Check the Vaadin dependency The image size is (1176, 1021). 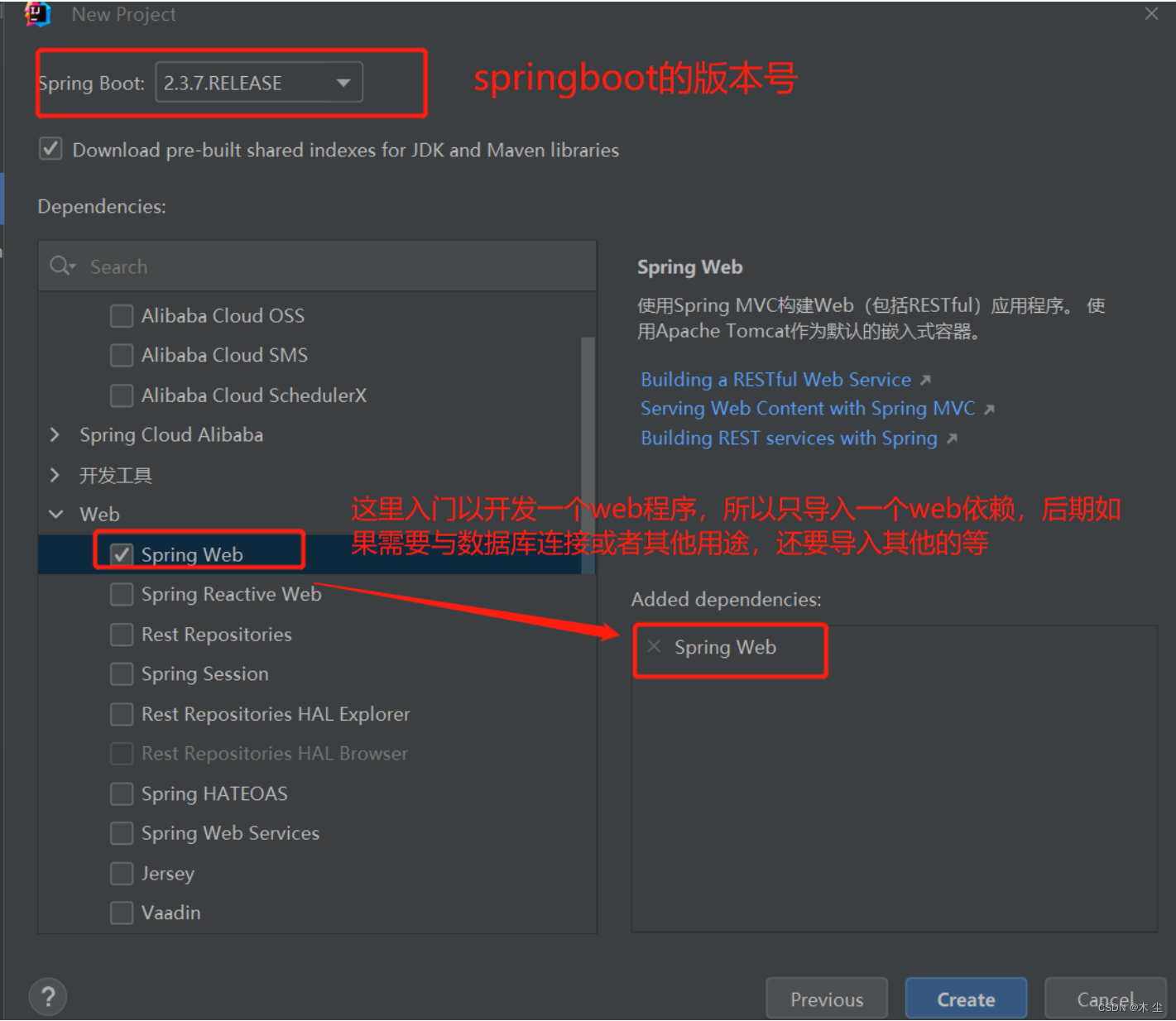[122, 913]
